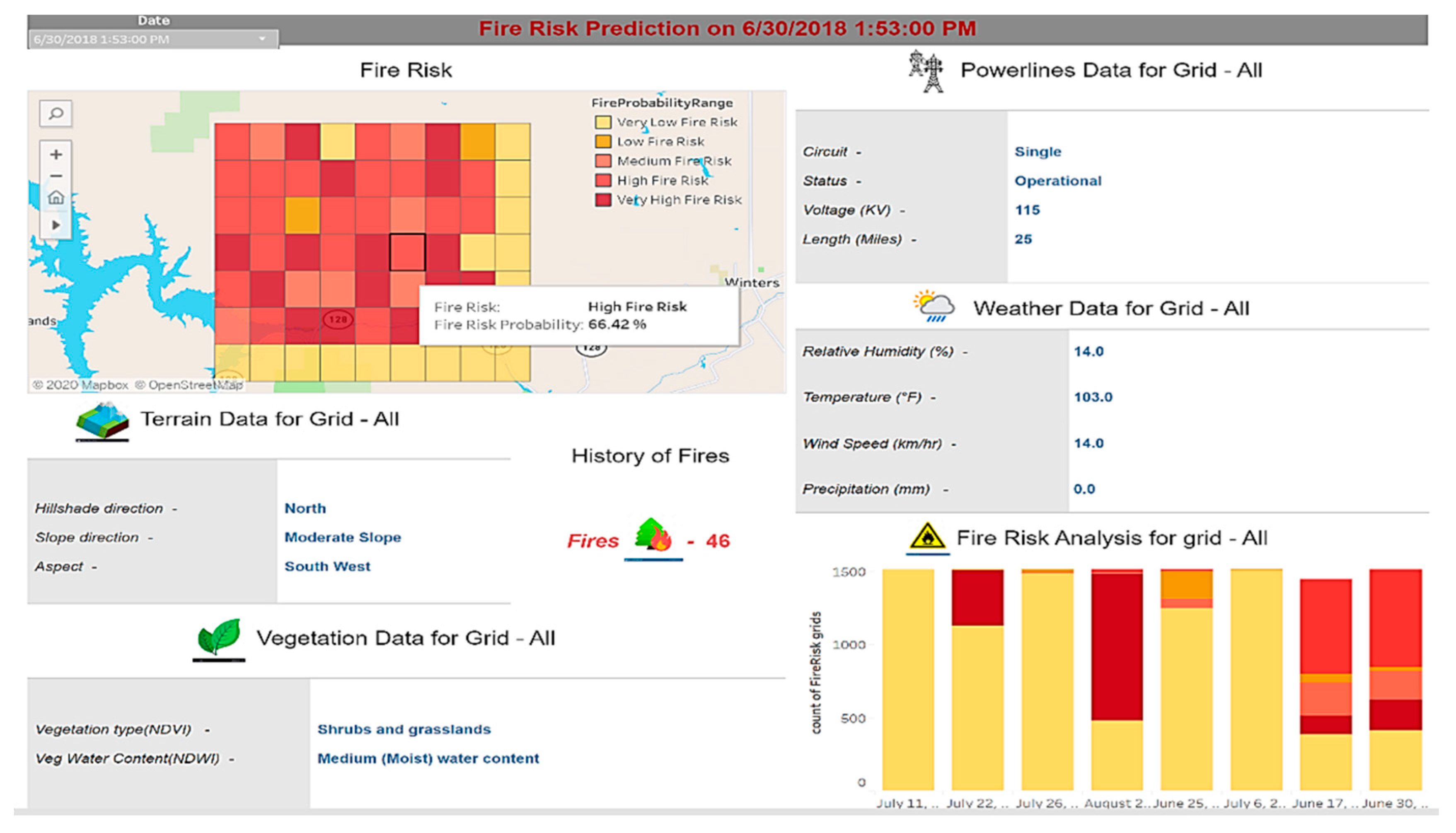Click the vegetation leaf icon
1456x833 pixels.
pyautogui.click(x=218, y=637)
